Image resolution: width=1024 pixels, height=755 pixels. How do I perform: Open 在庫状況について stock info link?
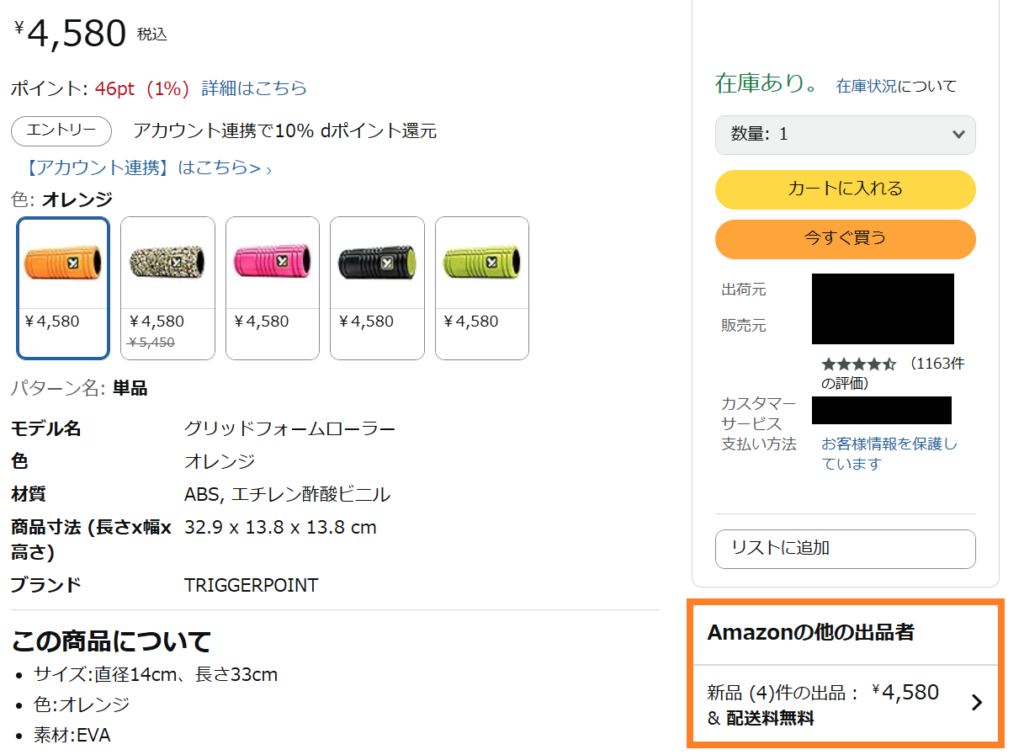pos(896,86)
